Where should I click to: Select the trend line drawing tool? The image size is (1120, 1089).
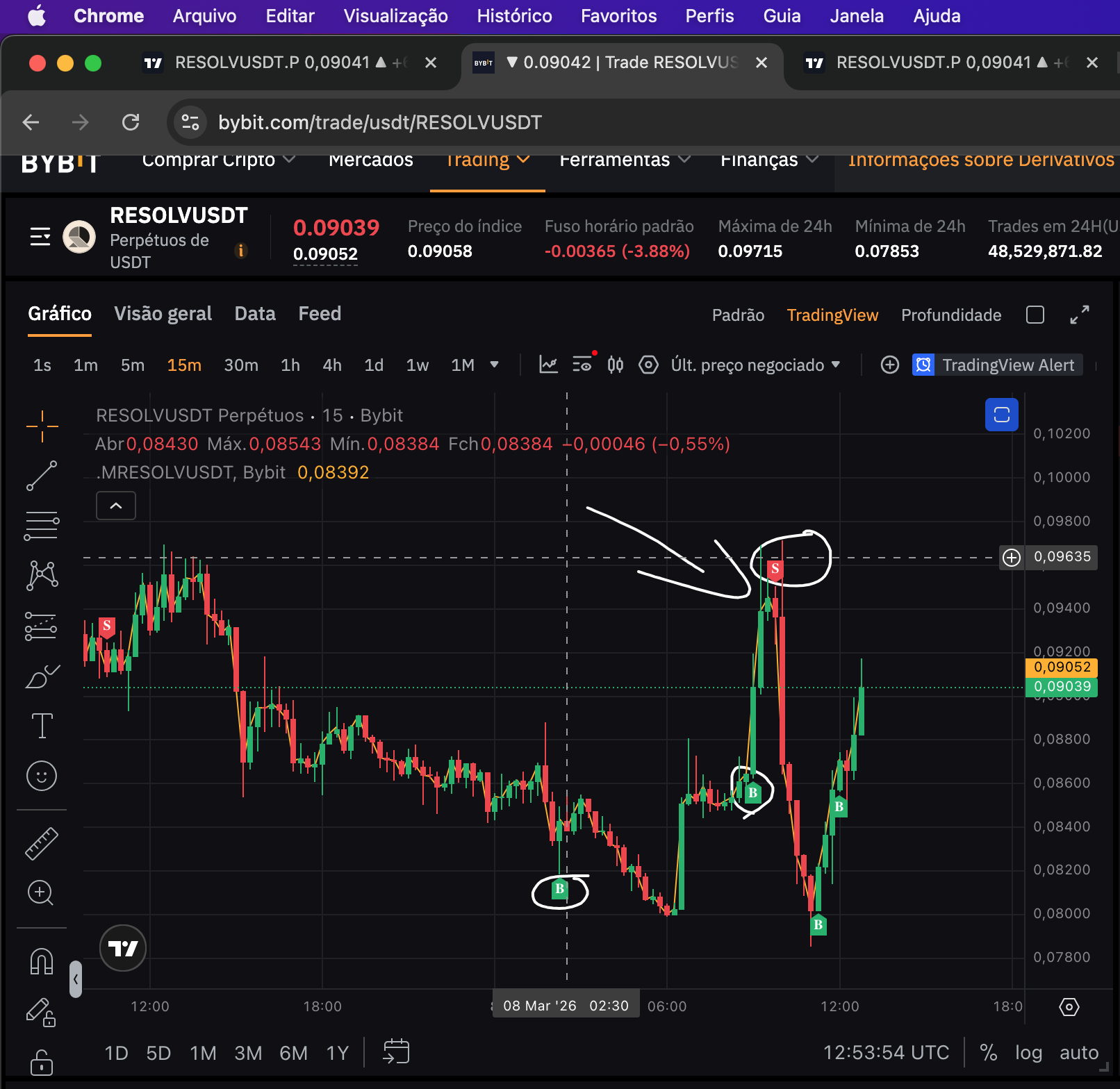42,476
